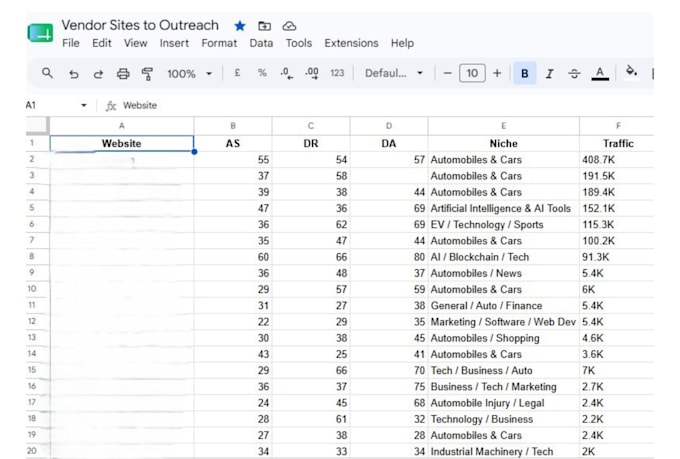Open the search menus magnifier icon
The image size is (680, 459).
click(47, 73)
